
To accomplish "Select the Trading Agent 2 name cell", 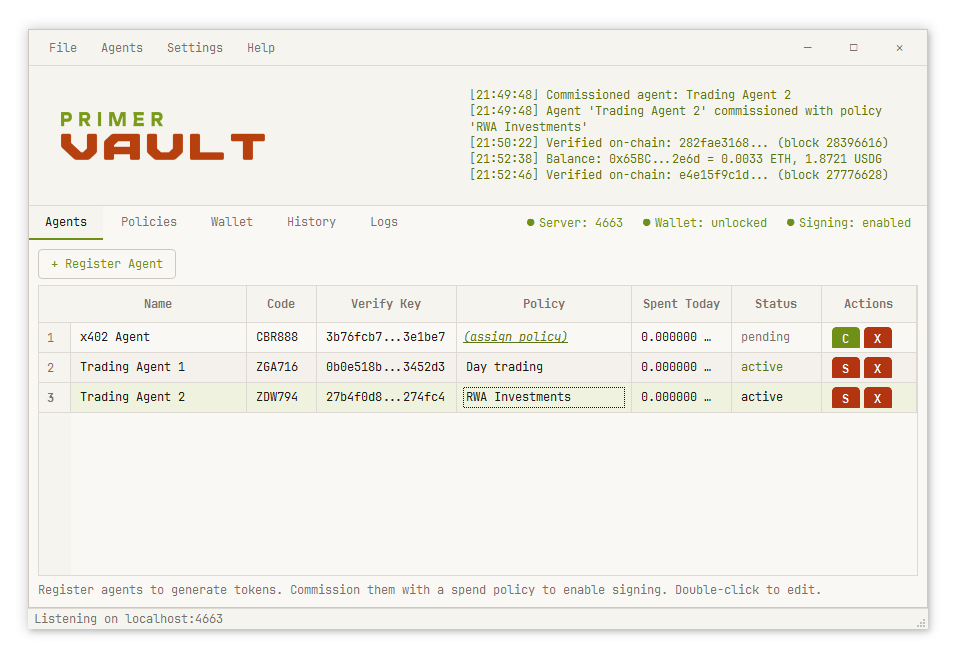I will pos(158,397).
